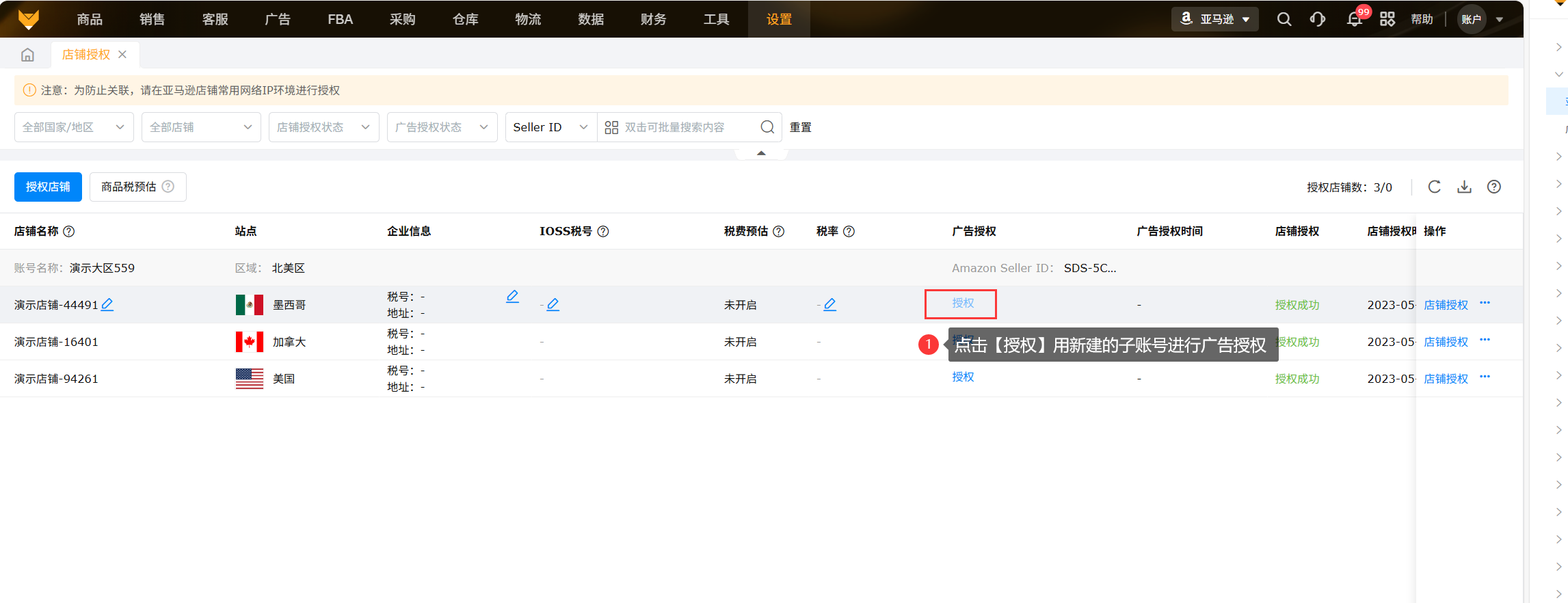Click the blue 授权店铺 button
This screenshot has width=1568, height=603.
(x=48, y=187)
